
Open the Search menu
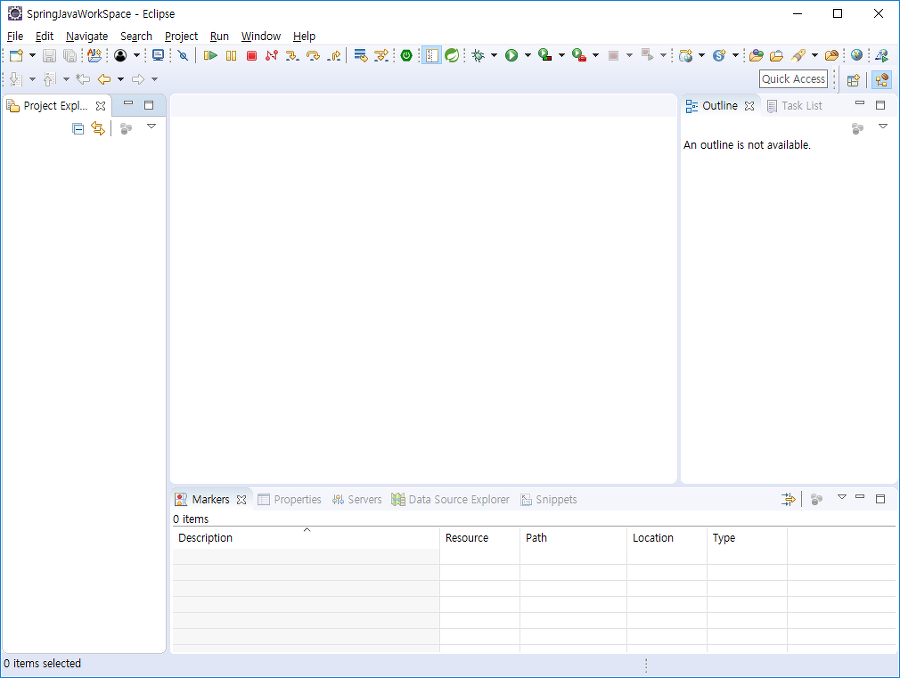pyautogui.click(x=136, y=36)
